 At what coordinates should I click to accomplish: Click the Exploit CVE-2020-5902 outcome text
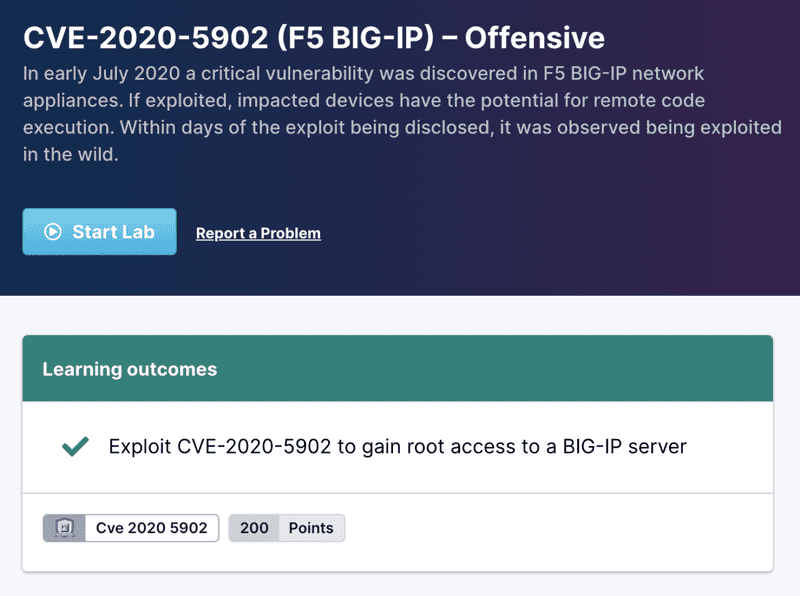397,447
